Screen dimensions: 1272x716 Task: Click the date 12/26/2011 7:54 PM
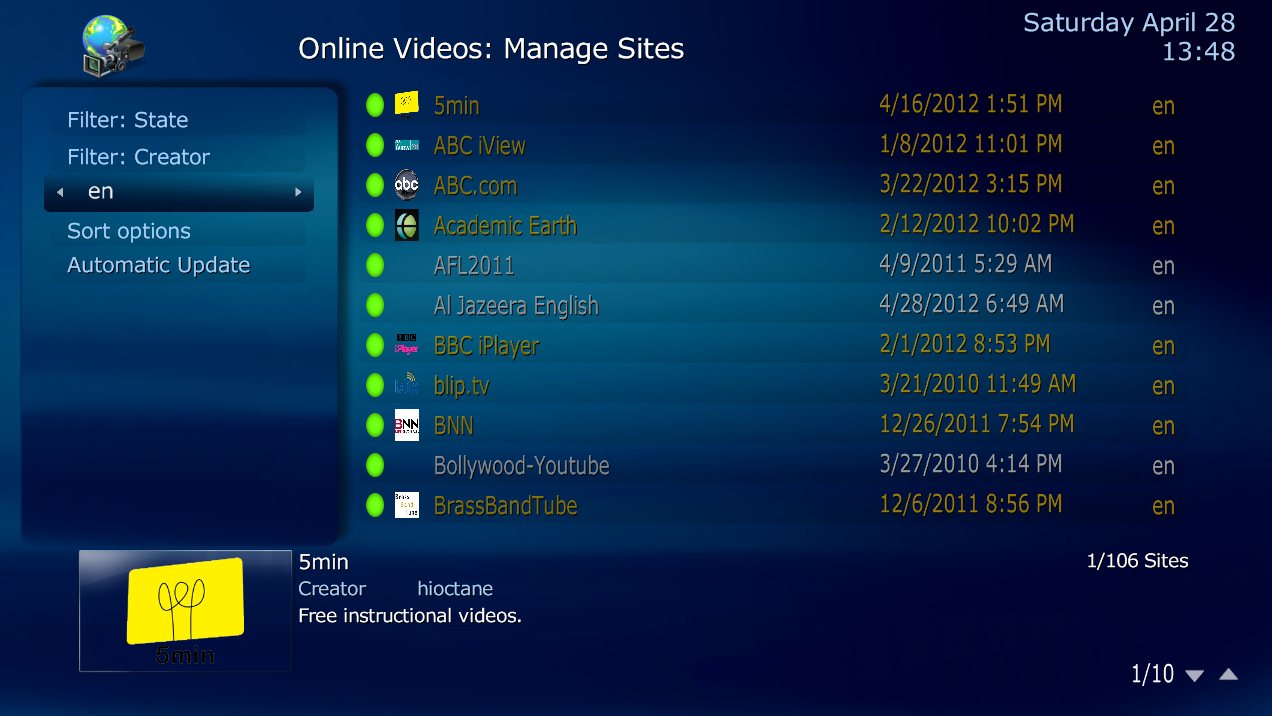tap(976, 424)
